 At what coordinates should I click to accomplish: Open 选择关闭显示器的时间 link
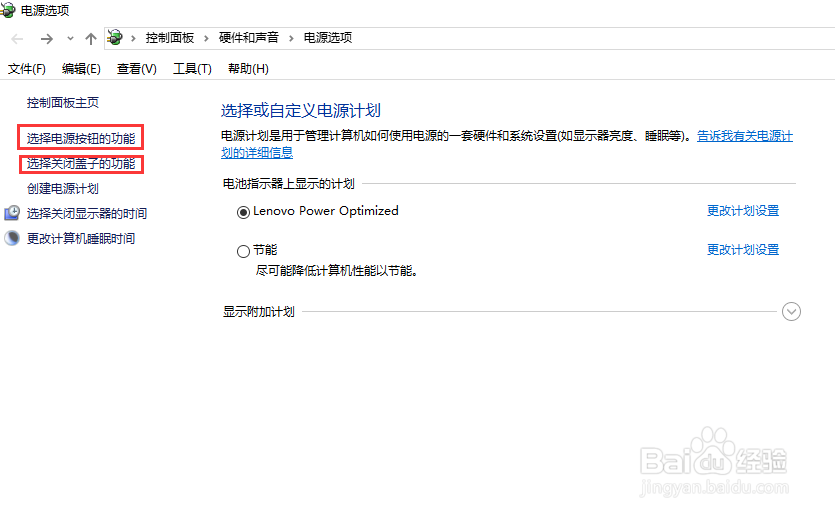[87, 214]
